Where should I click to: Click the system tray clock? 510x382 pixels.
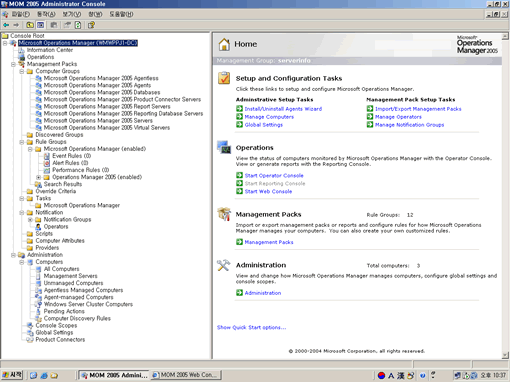493,375
